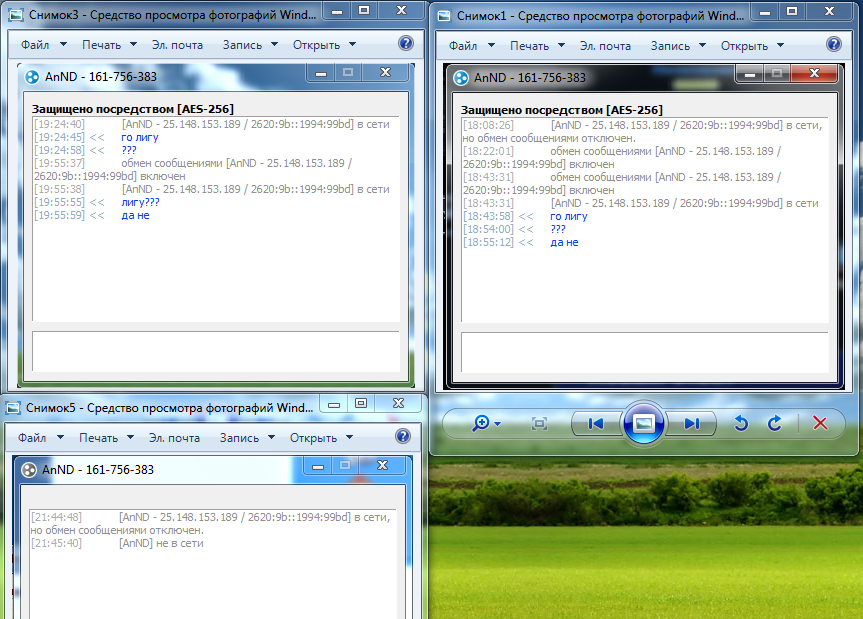Screen dimensions: 863x619
Task: Click timestamp [21:44:48] in Снимок5 chat
Action: tap(56, 517)
